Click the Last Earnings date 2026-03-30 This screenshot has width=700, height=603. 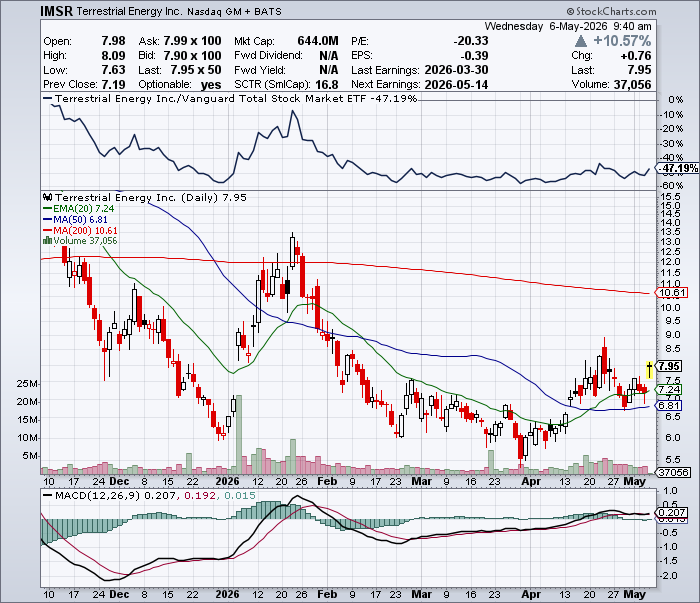[456, 70]
